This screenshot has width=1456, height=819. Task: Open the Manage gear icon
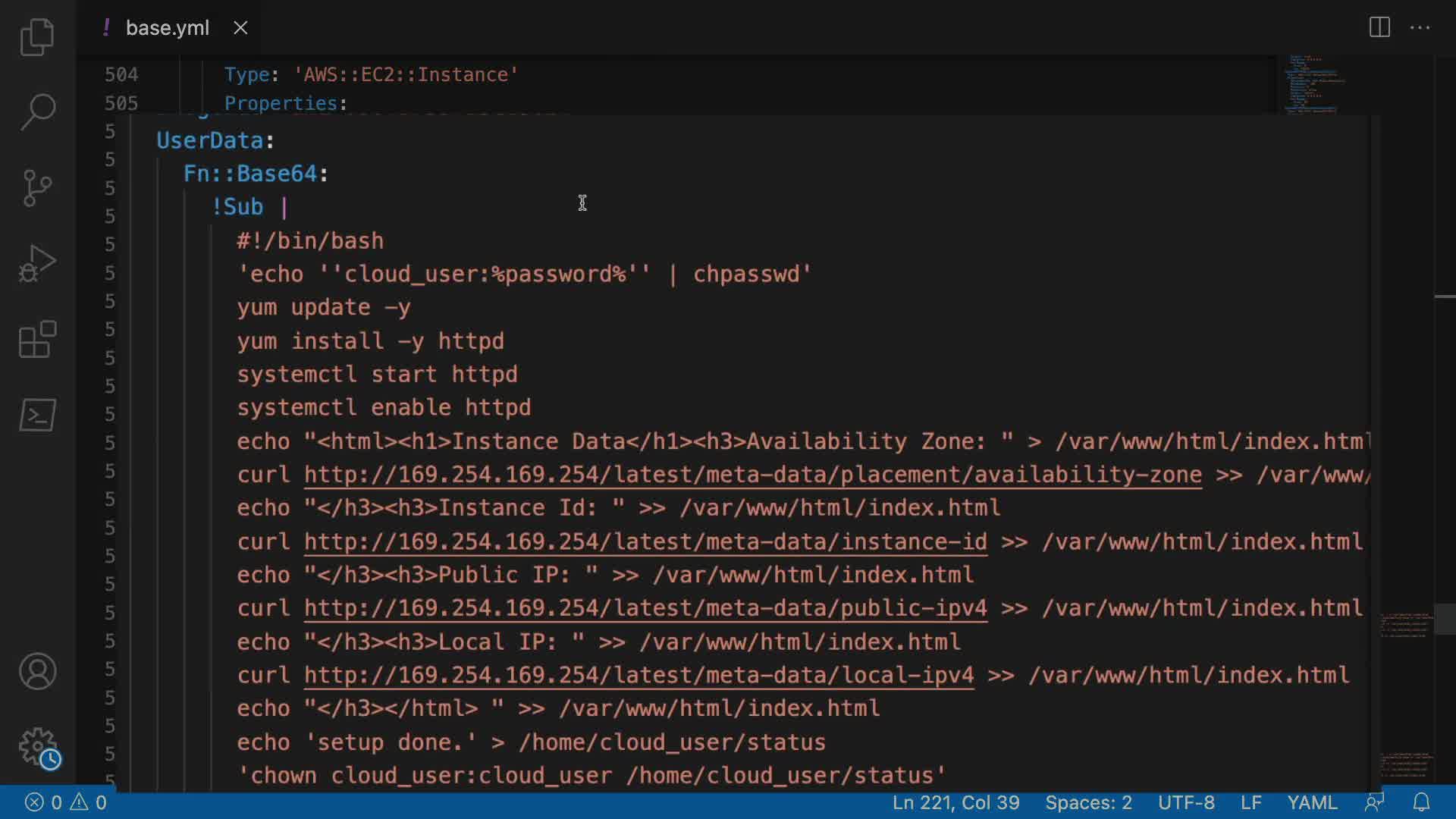pos(37,747)
